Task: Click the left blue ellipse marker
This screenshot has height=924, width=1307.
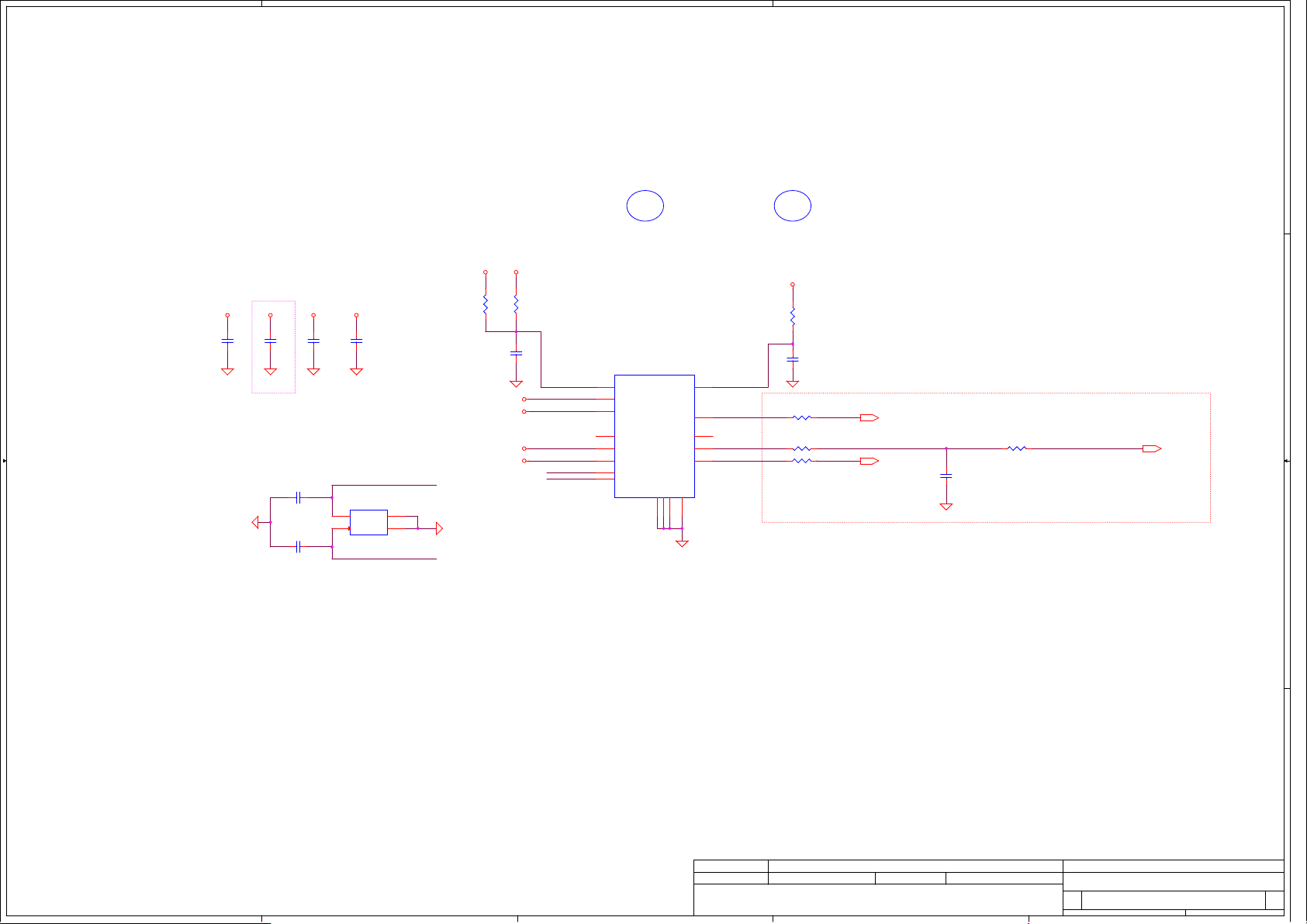Action: click(645, 206)
